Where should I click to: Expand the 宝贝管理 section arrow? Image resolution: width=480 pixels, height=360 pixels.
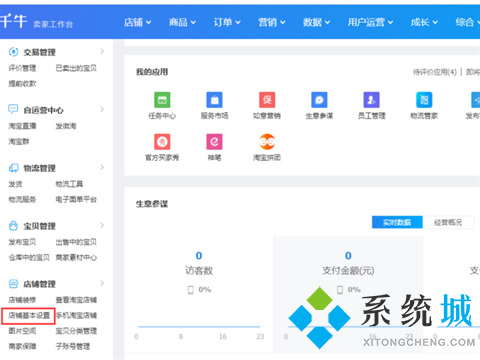tap(102, 225)
